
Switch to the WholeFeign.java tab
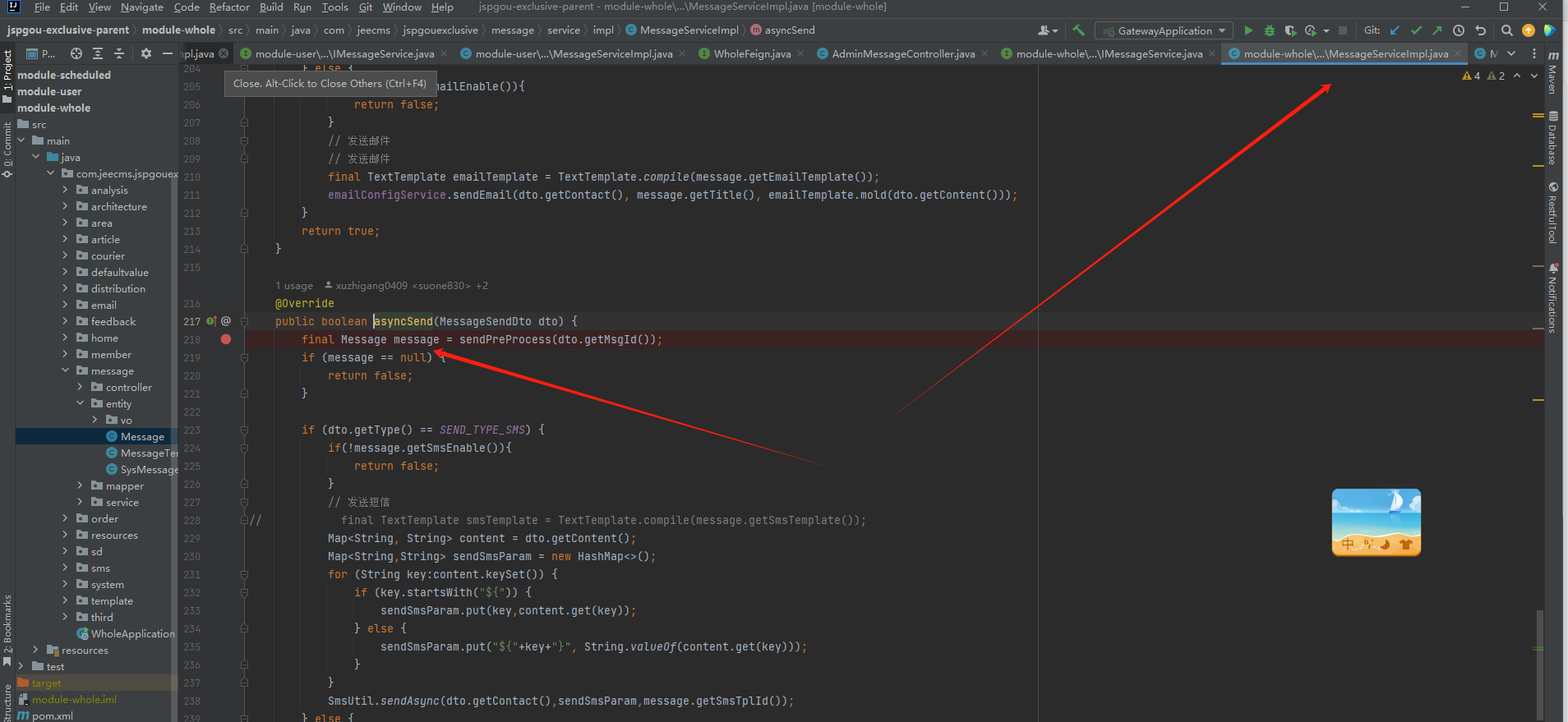pyautogui.click(x=752, y=53)
